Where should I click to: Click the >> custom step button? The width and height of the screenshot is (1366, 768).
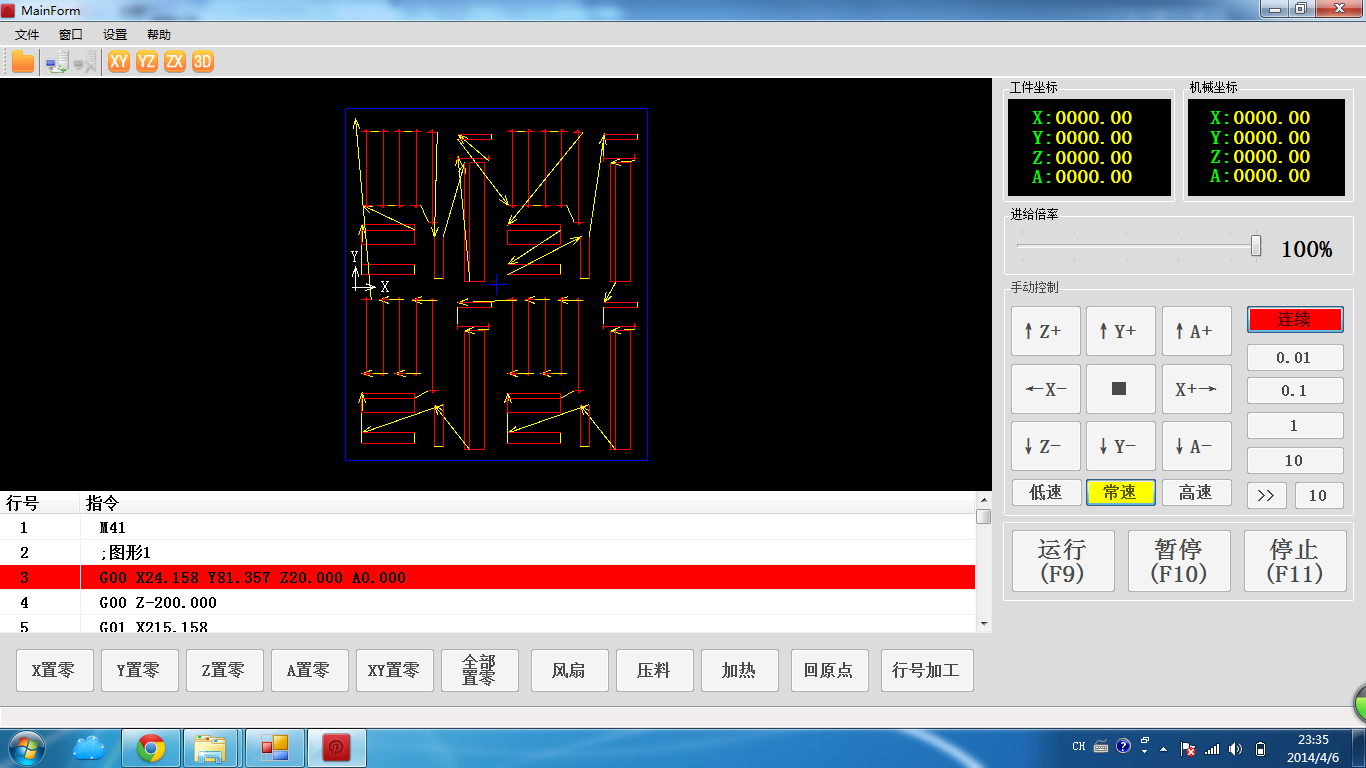(x=1265, y=495)
